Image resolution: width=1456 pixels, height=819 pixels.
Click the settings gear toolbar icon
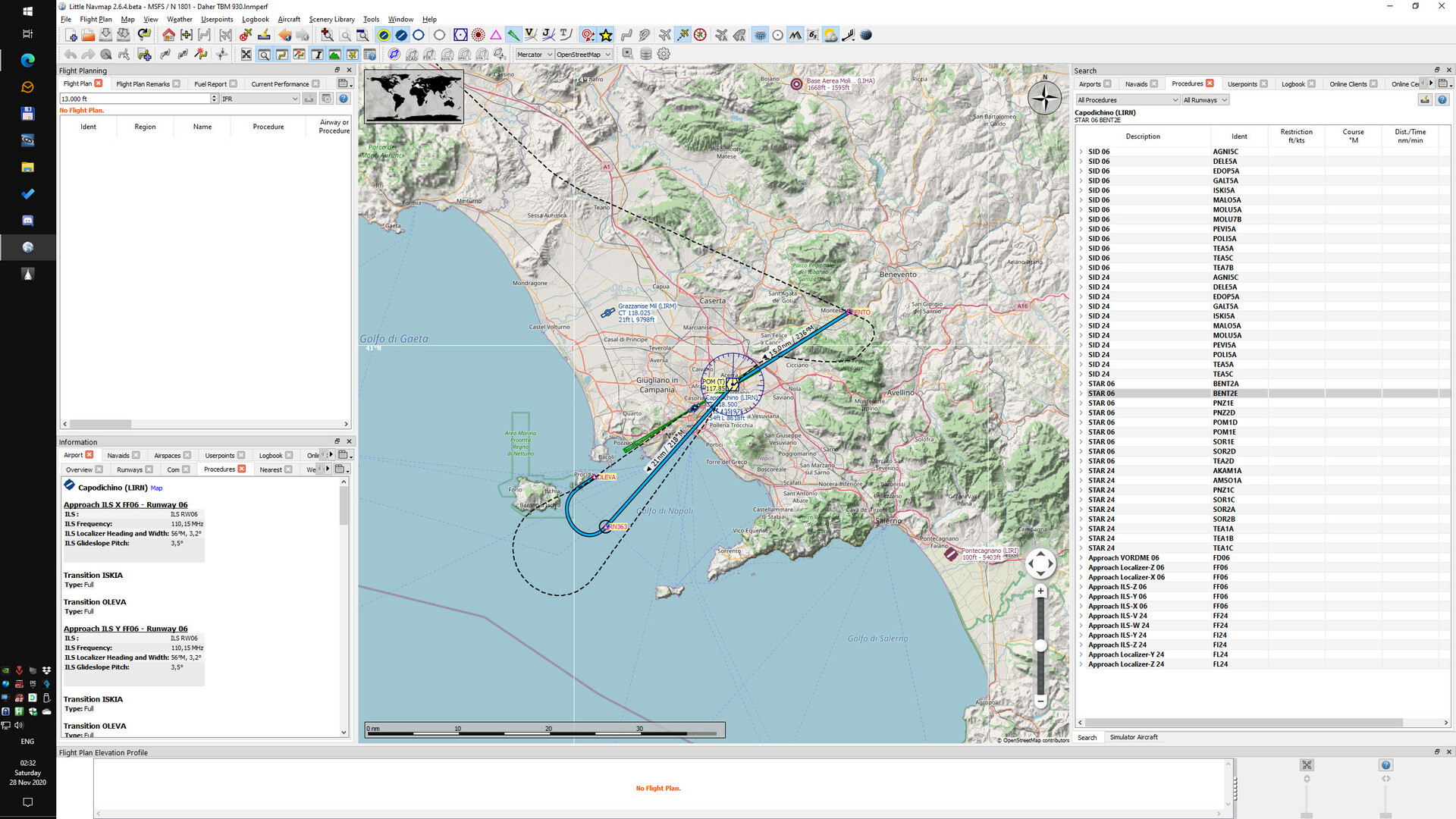[x=664, y=54]
